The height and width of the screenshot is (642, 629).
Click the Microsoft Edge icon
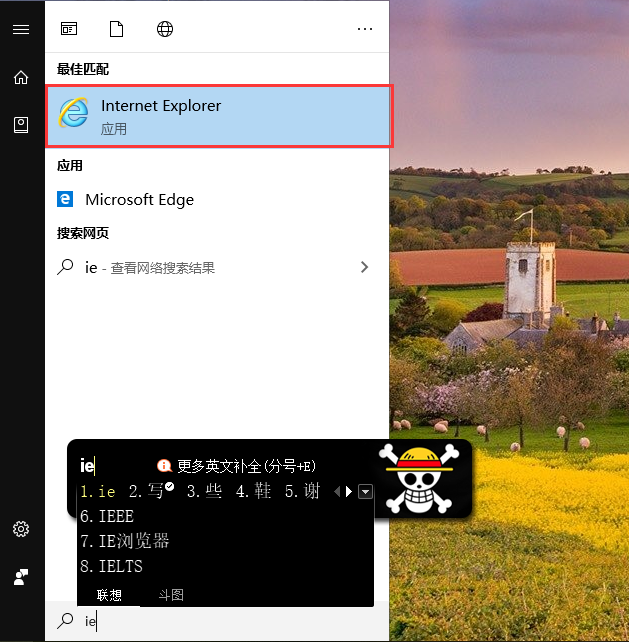[65, 199]
